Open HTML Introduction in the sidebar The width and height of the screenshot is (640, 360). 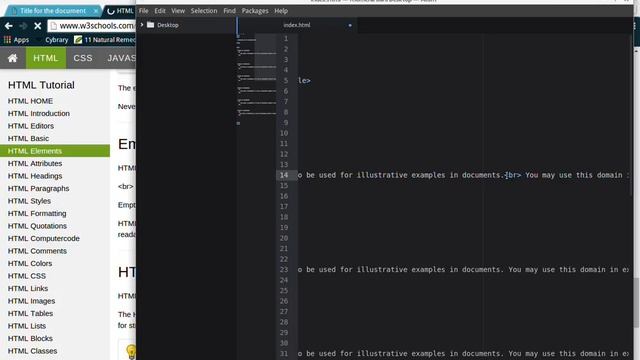point(39,113)
